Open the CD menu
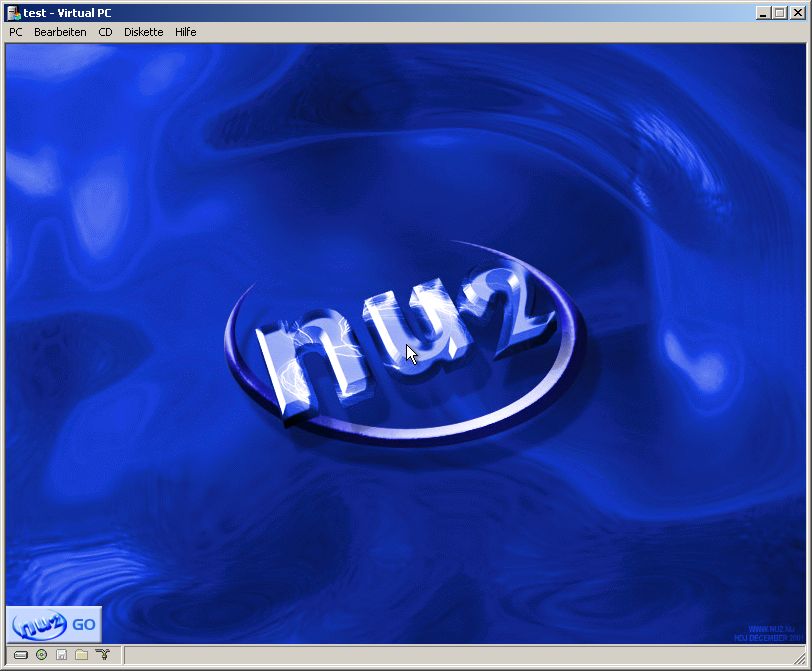The image size is (812, 671). pyautogui.click(x=105, y=32)
